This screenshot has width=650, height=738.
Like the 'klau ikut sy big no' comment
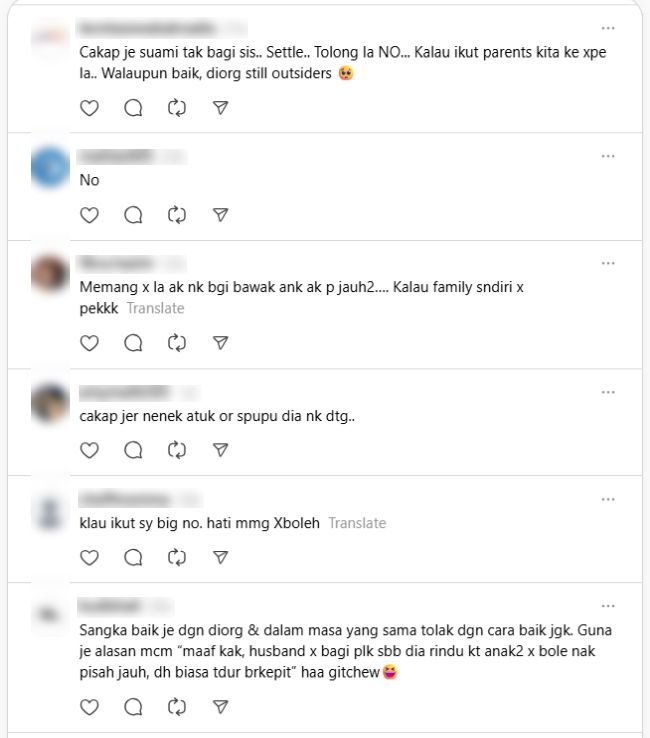point(89,557)
